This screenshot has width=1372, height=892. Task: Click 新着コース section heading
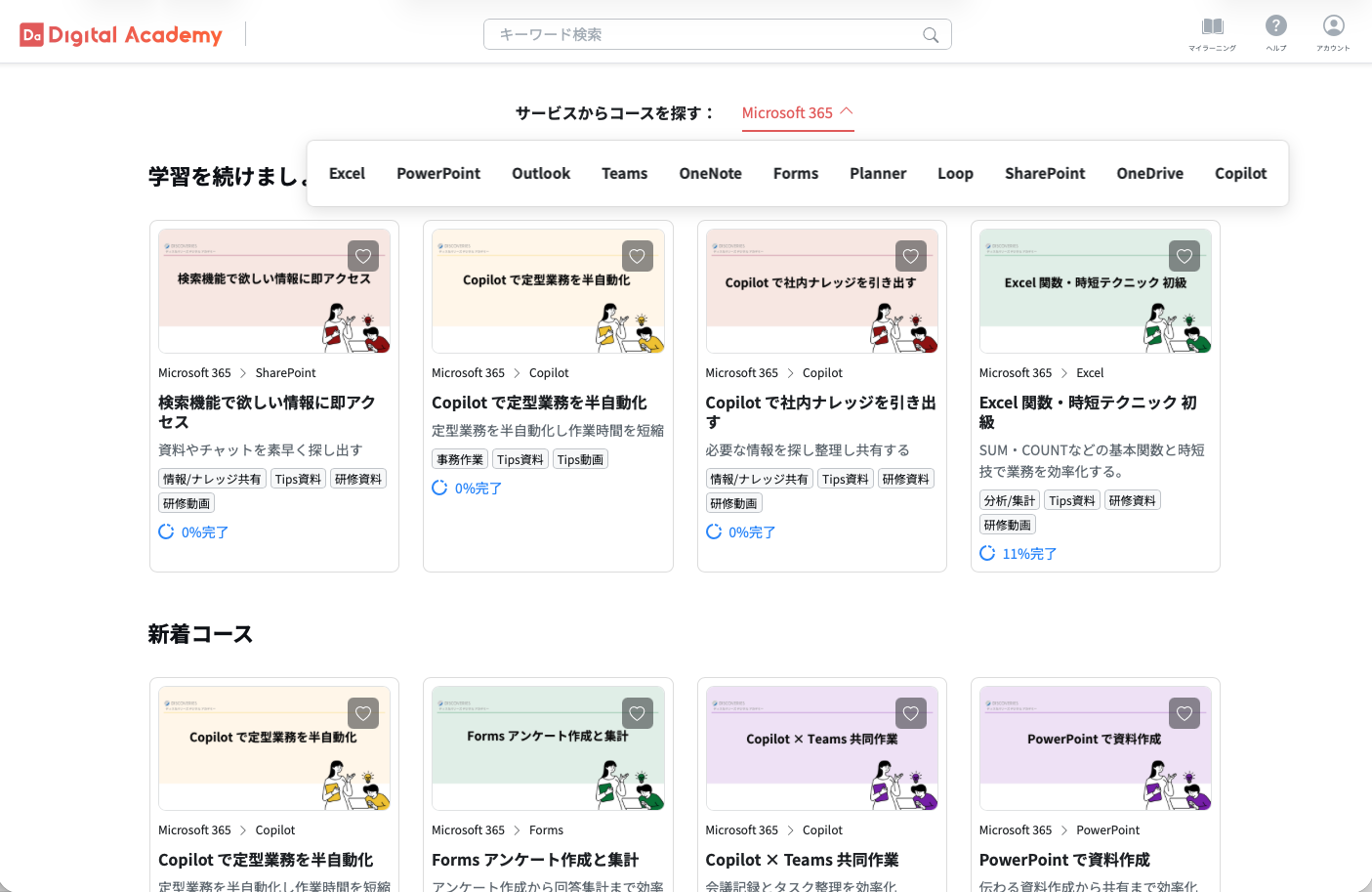coord(200,634)
